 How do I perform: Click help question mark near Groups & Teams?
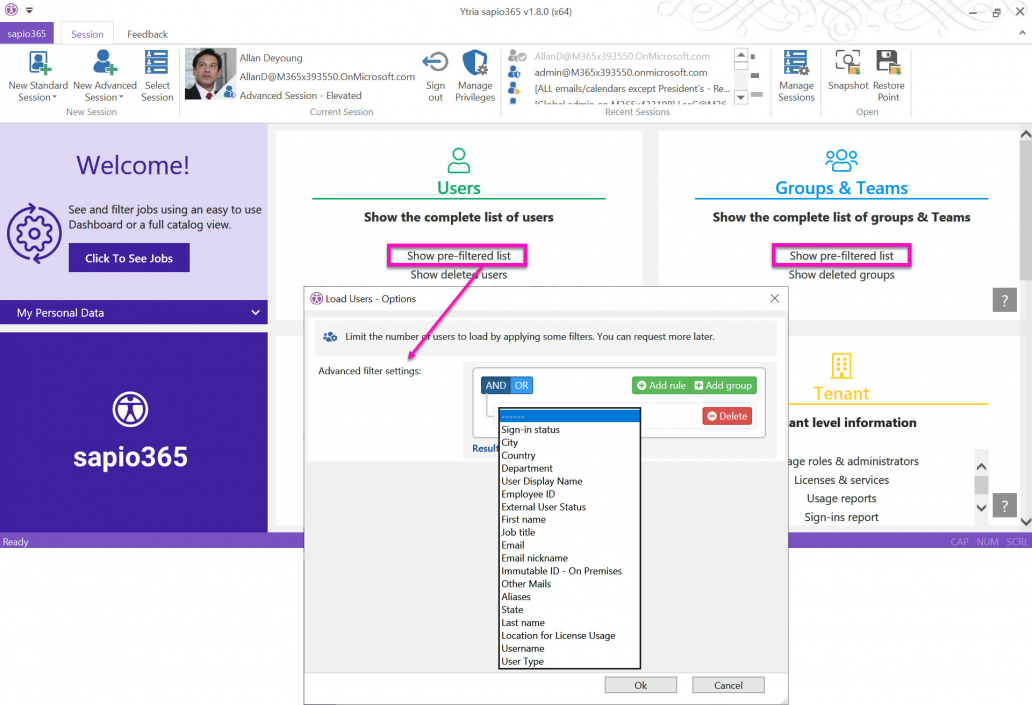pyautogui.click(x=1004, y=300)
